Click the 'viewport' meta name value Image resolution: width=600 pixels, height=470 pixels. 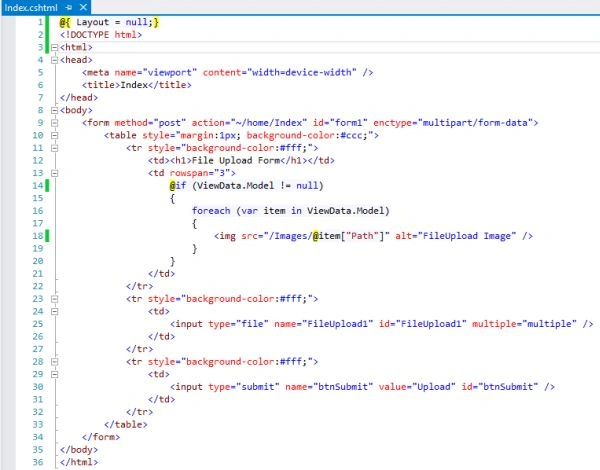(170, 72)
